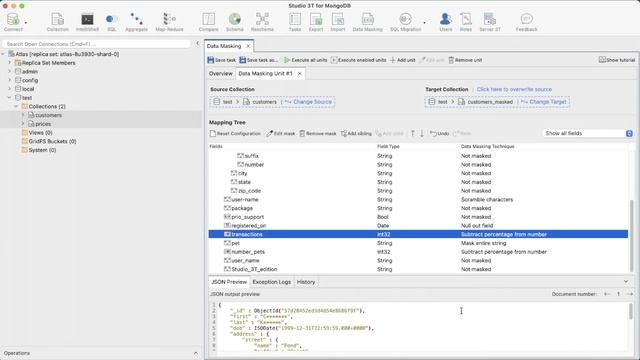Select the registered_on field row

pos(418,226)
